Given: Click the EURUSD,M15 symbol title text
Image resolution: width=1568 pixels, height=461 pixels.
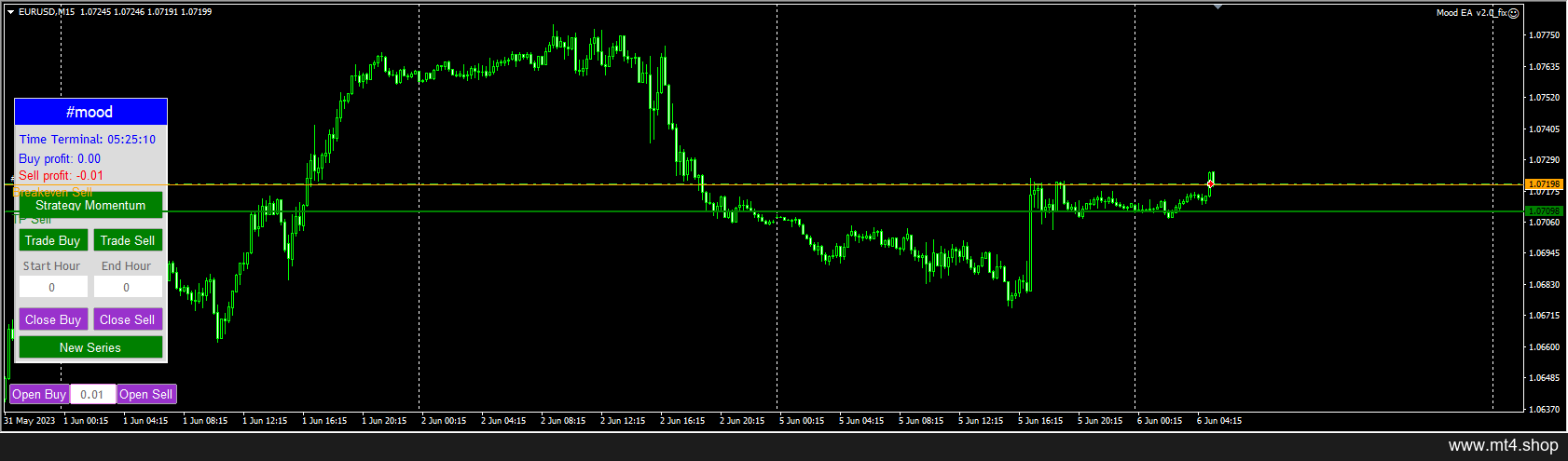Looking at the screenshot, I should (47, 12).
